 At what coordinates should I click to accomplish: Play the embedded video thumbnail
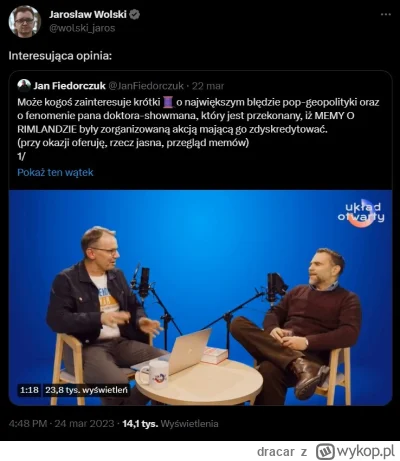[x=200, y=297]
